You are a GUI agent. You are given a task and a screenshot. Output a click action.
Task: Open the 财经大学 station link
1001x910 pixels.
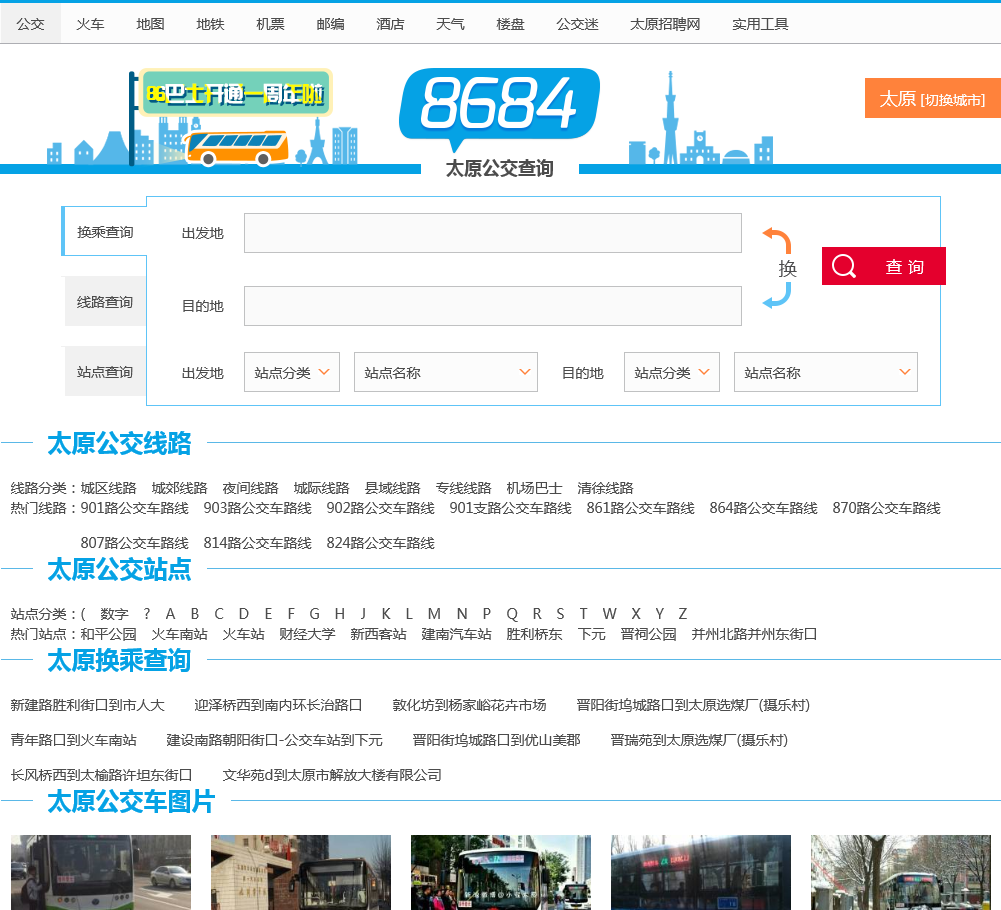[307, 633]
